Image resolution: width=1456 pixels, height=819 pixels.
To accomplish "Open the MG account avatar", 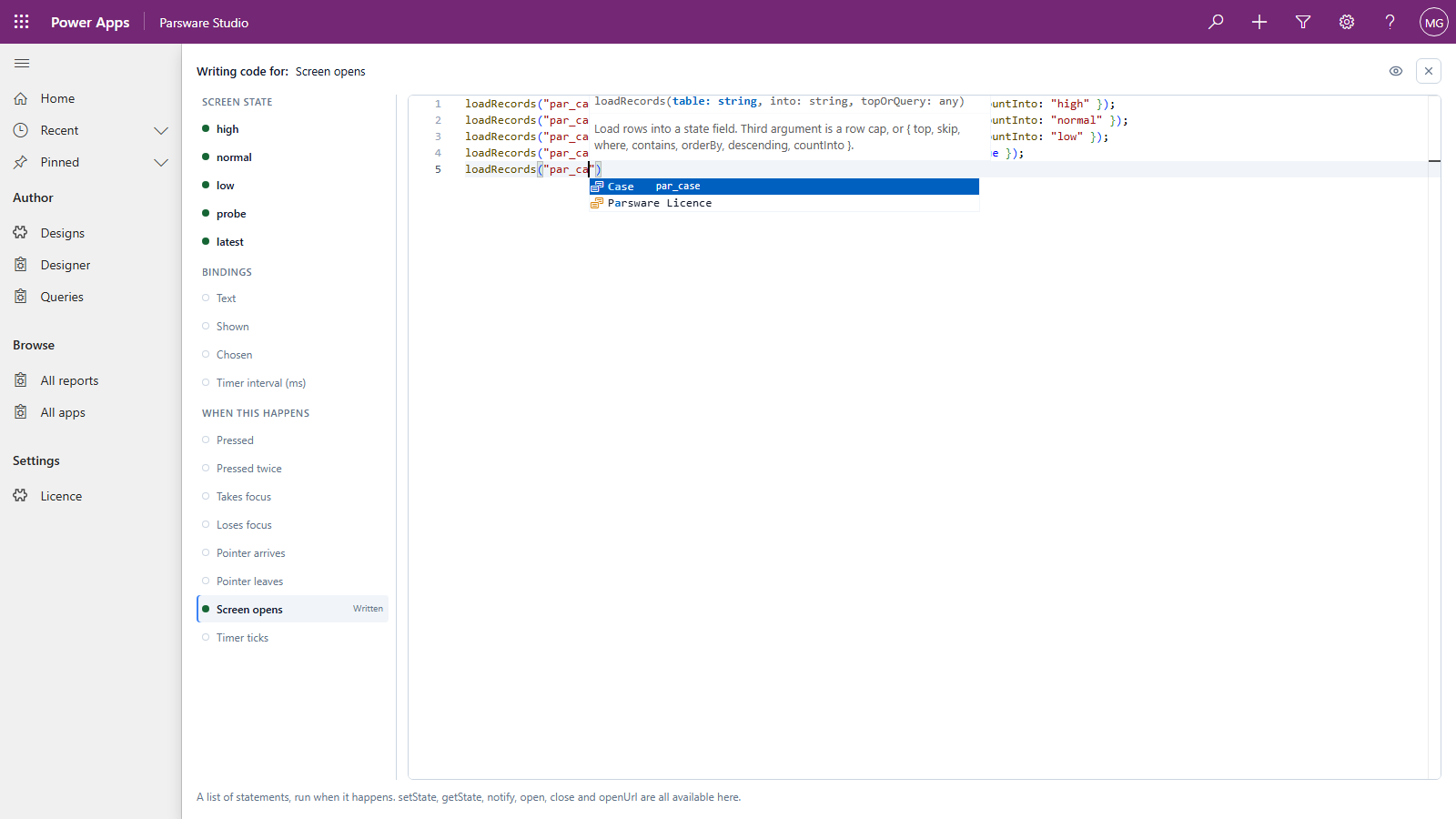I will pos(1434,22).
